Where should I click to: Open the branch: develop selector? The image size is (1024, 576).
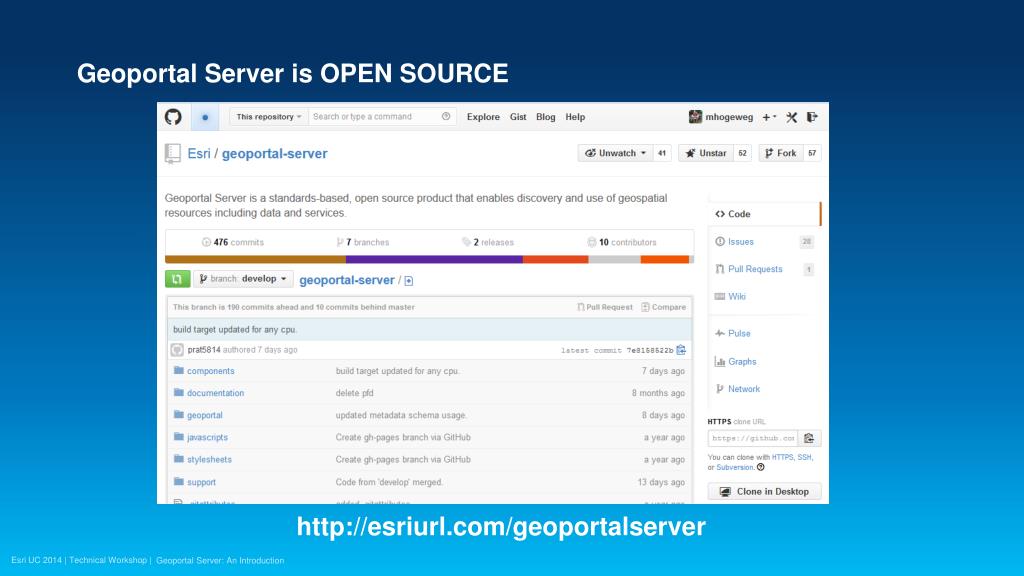point(243,279)
